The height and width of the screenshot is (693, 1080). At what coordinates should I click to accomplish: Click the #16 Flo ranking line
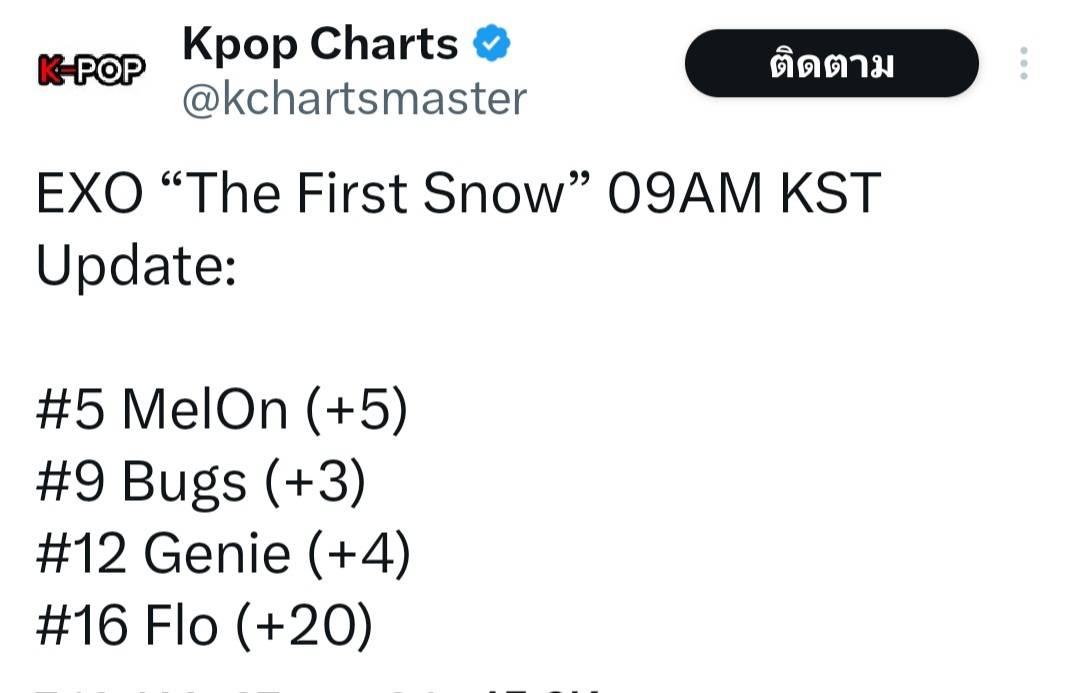205,625
